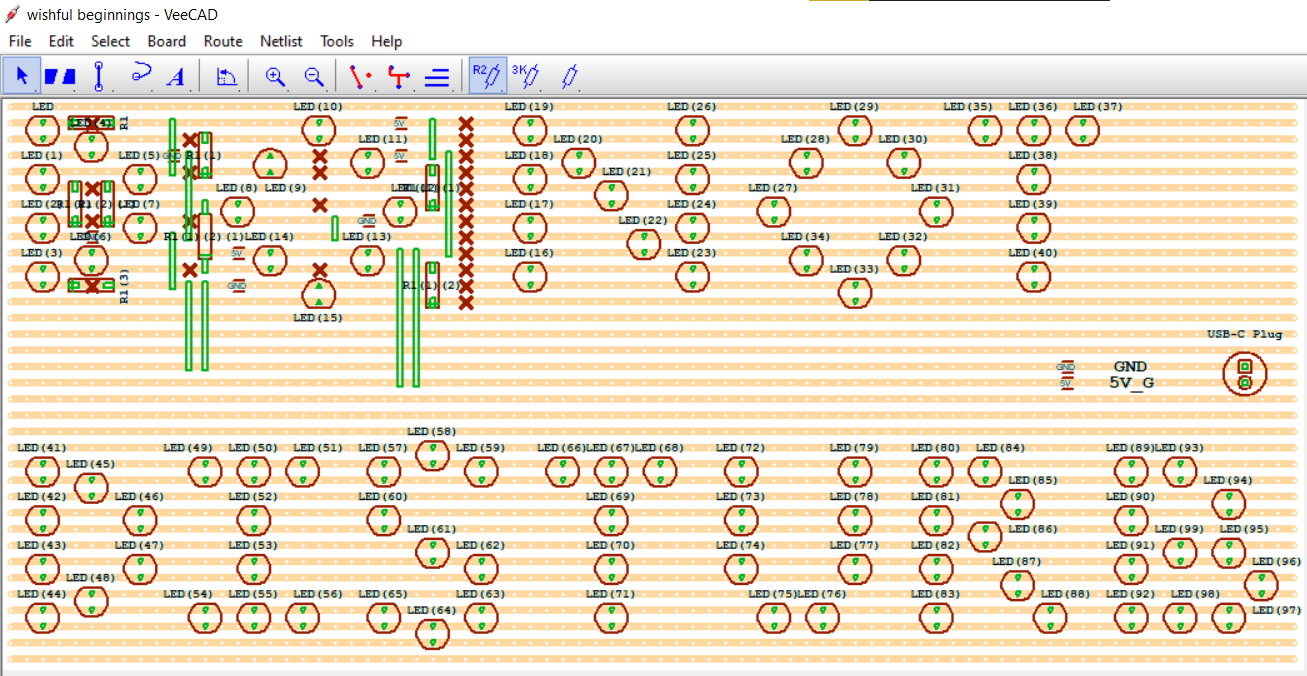The height and width of the screenshot is (676, 1307).
Task: Click the blue horizontal lines icon
Action: [x=437, y=76]
